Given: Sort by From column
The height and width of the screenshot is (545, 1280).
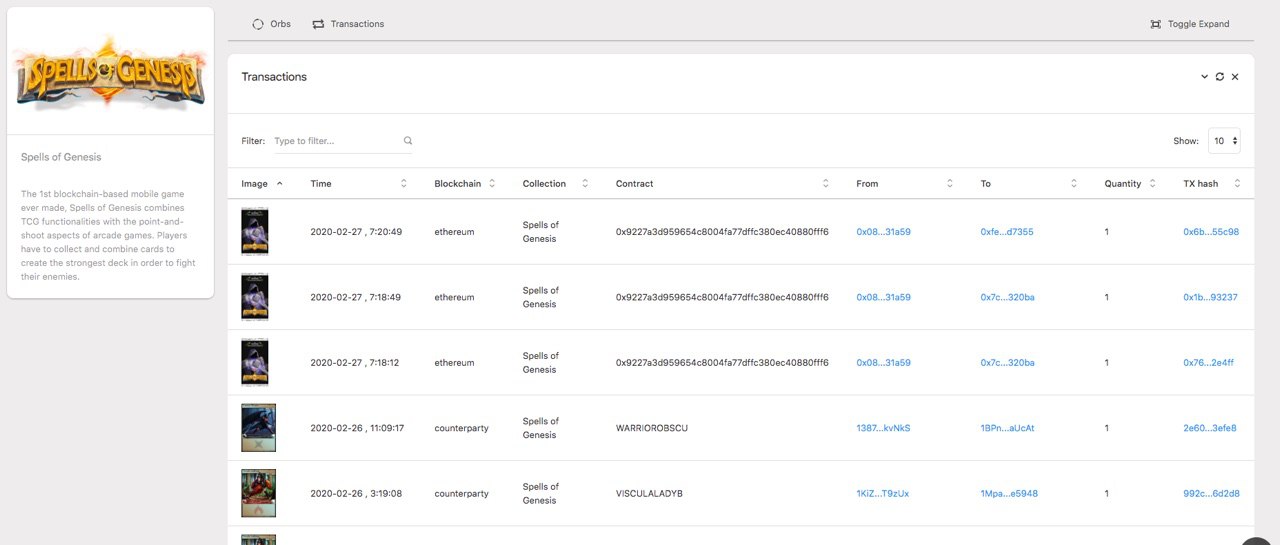Looking at the screenshot, I should (905, 184).
